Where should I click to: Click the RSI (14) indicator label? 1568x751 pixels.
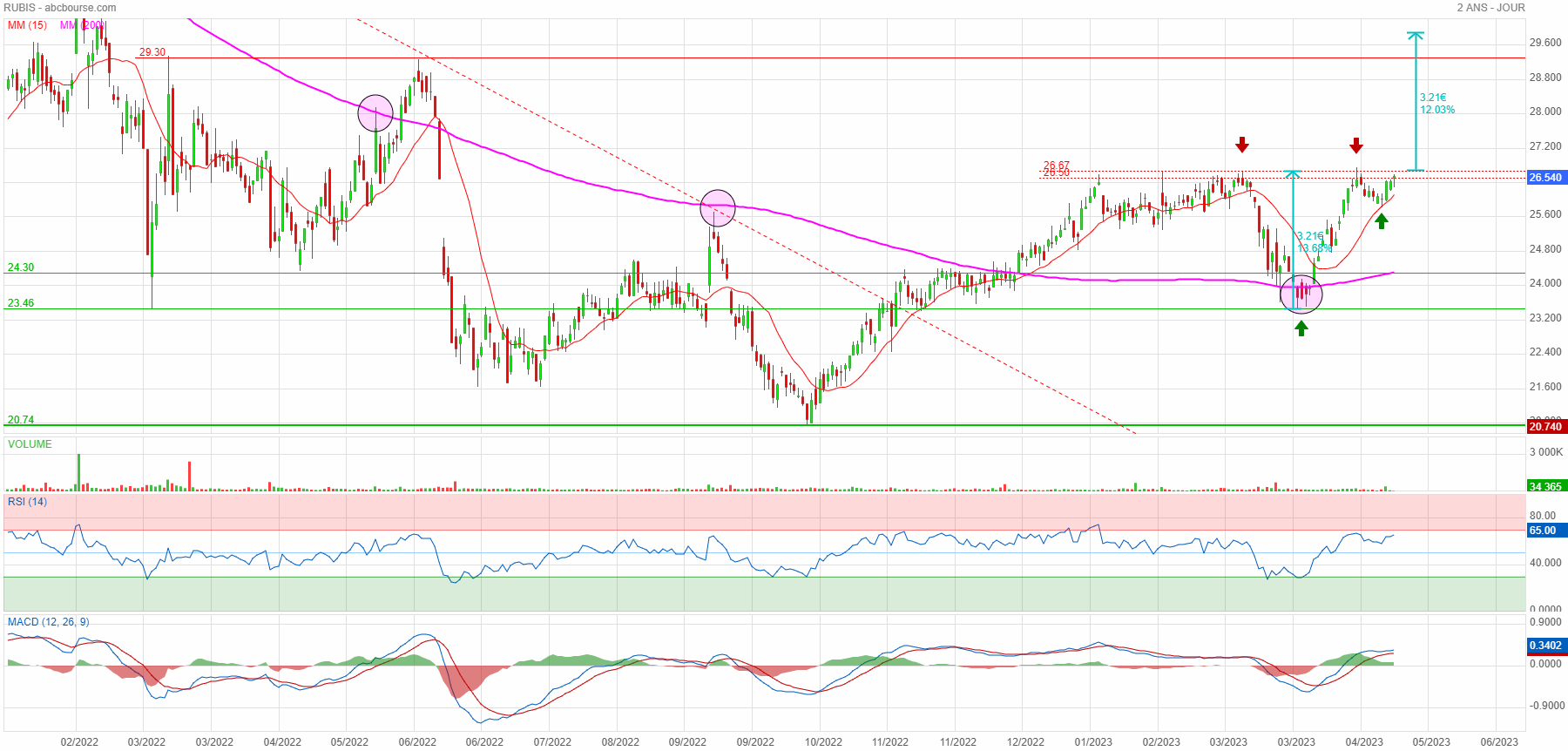click(x=27, y=502)
